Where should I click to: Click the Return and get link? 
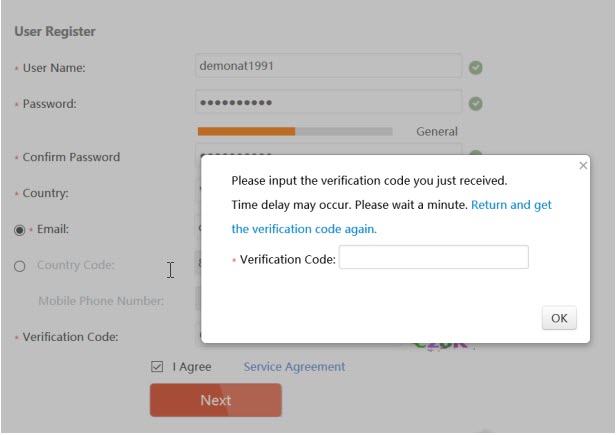tap(511, 204)
